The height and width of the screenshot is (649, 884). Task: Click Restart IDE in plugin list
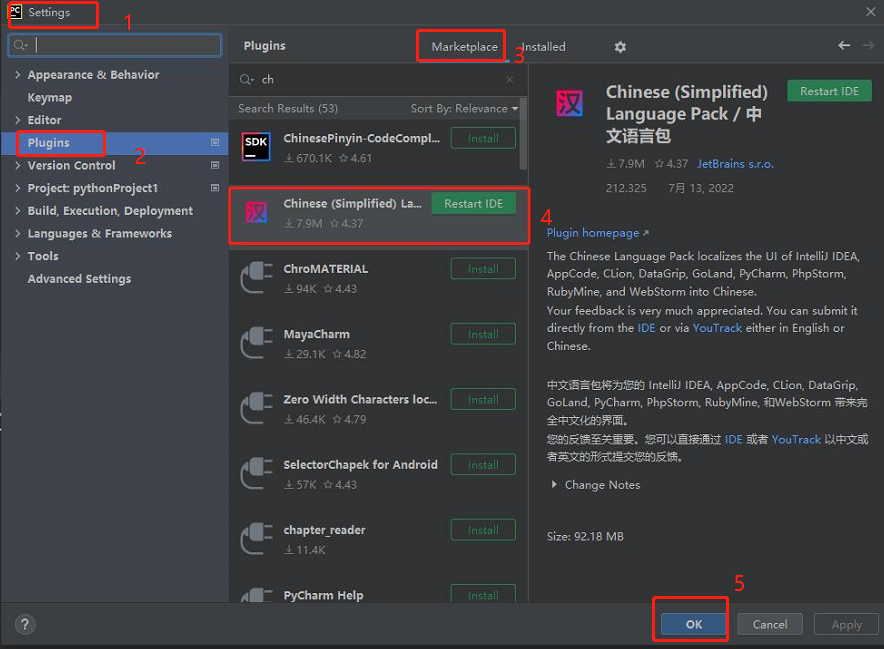pos(474,204)
